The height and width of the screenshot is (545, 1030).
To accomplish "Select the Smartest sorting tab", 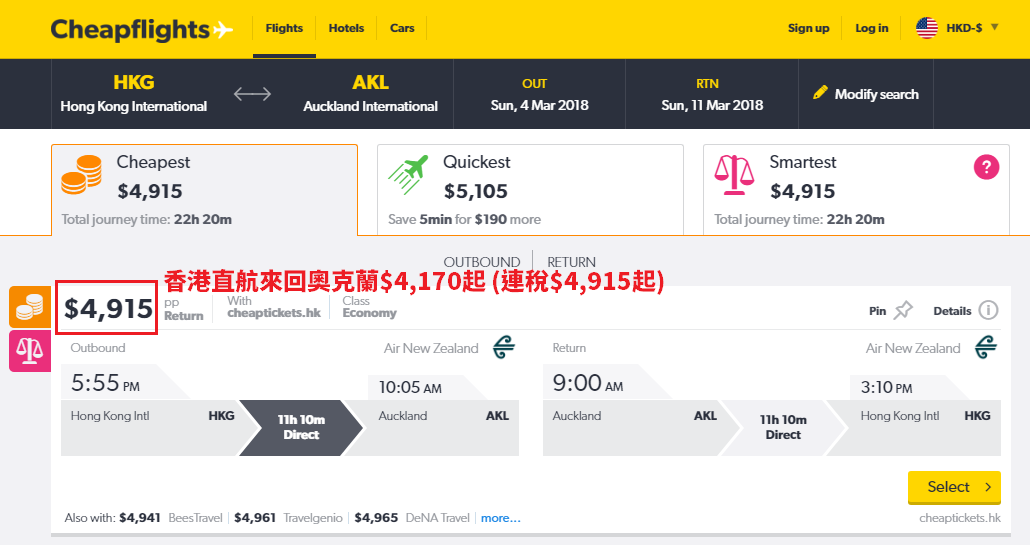I will pyautogui.click(x=856, y=190).
